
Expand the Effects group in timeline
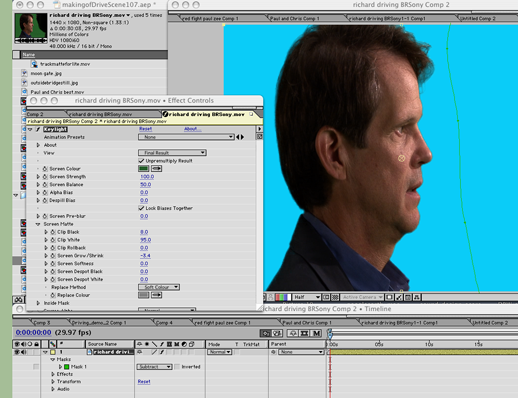(53, 374)
